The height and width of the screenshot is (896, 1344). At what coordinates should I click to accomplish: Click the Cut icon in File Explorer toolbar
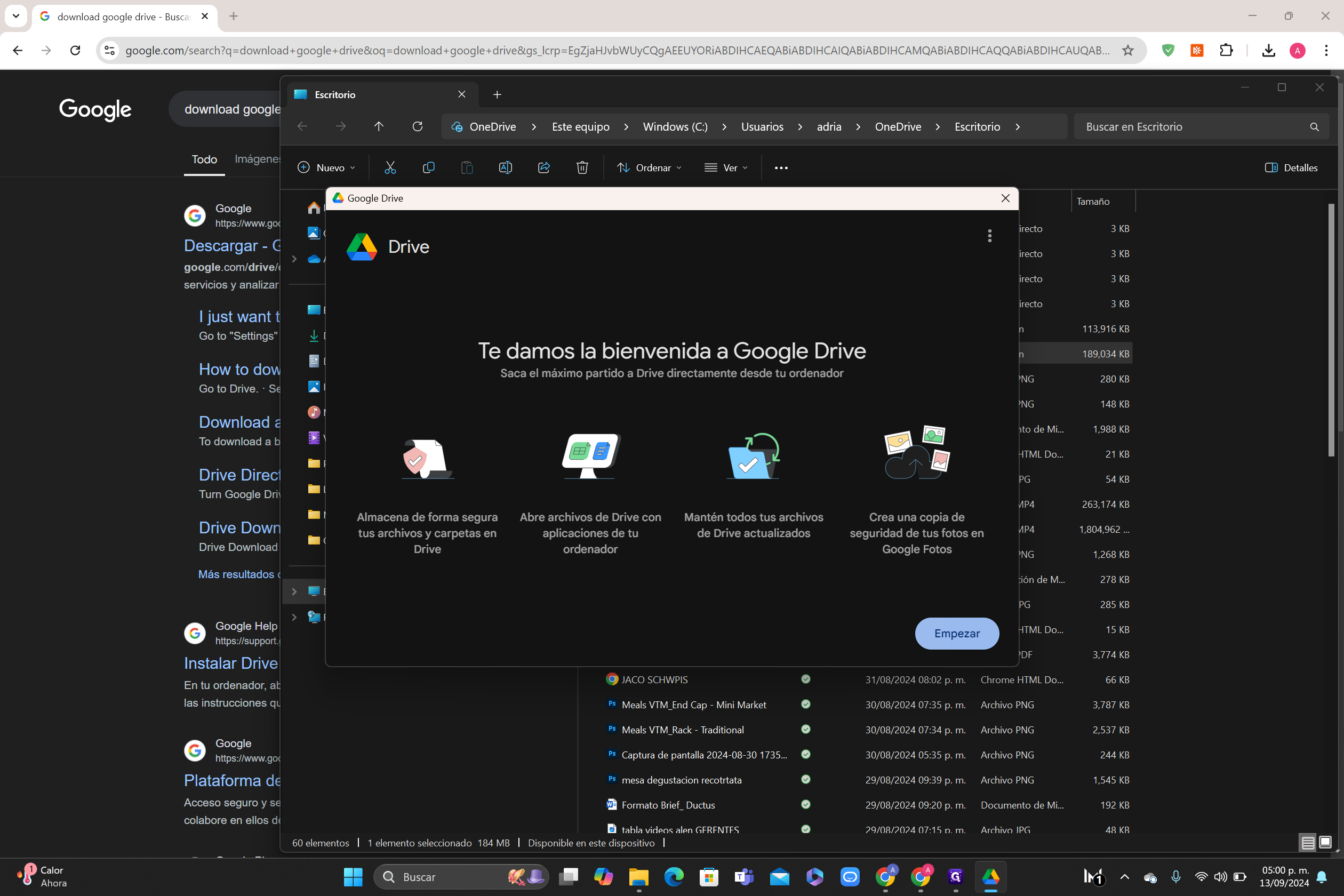coord(390,167)
